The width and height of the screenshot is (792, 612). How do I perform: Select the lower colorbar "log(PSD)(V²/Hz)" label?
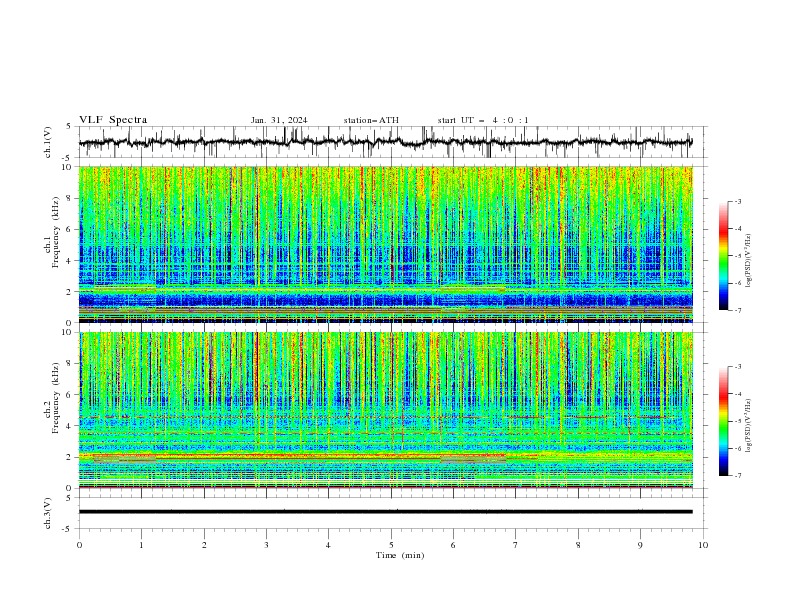click(x=748, y=426)
